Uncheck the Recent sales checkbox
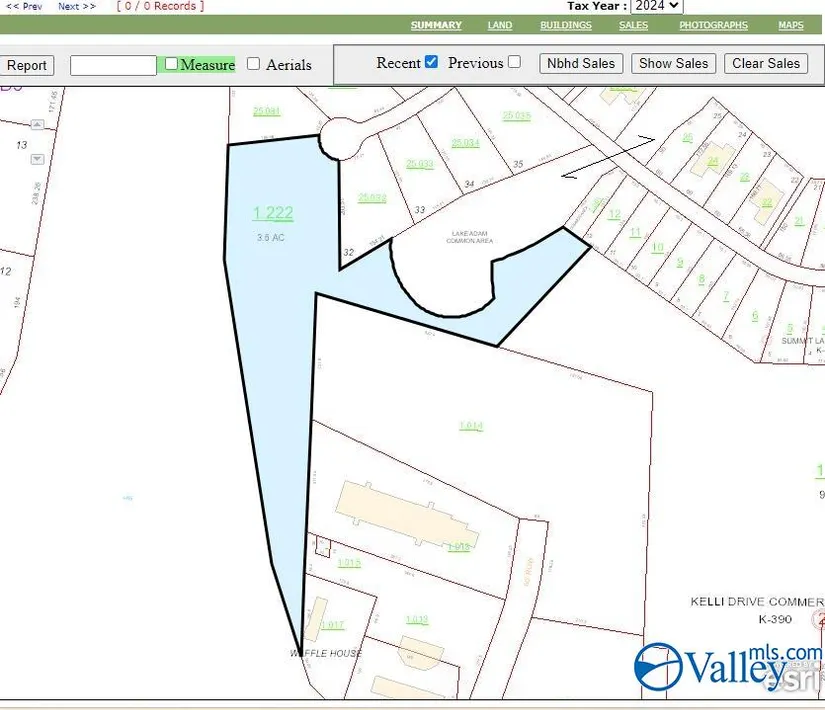Image resolution: width=825 pixels, height=710 pixels. pos(431,62)
